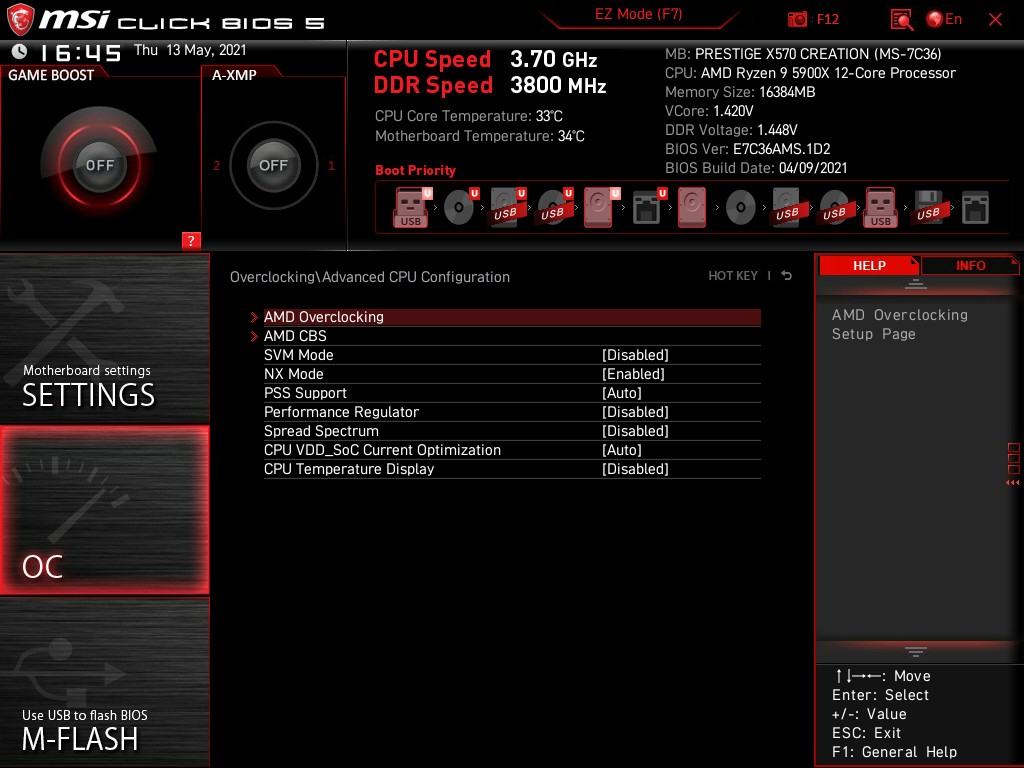Toggle the A-XMP OFF knob

(x=274, y=165)
